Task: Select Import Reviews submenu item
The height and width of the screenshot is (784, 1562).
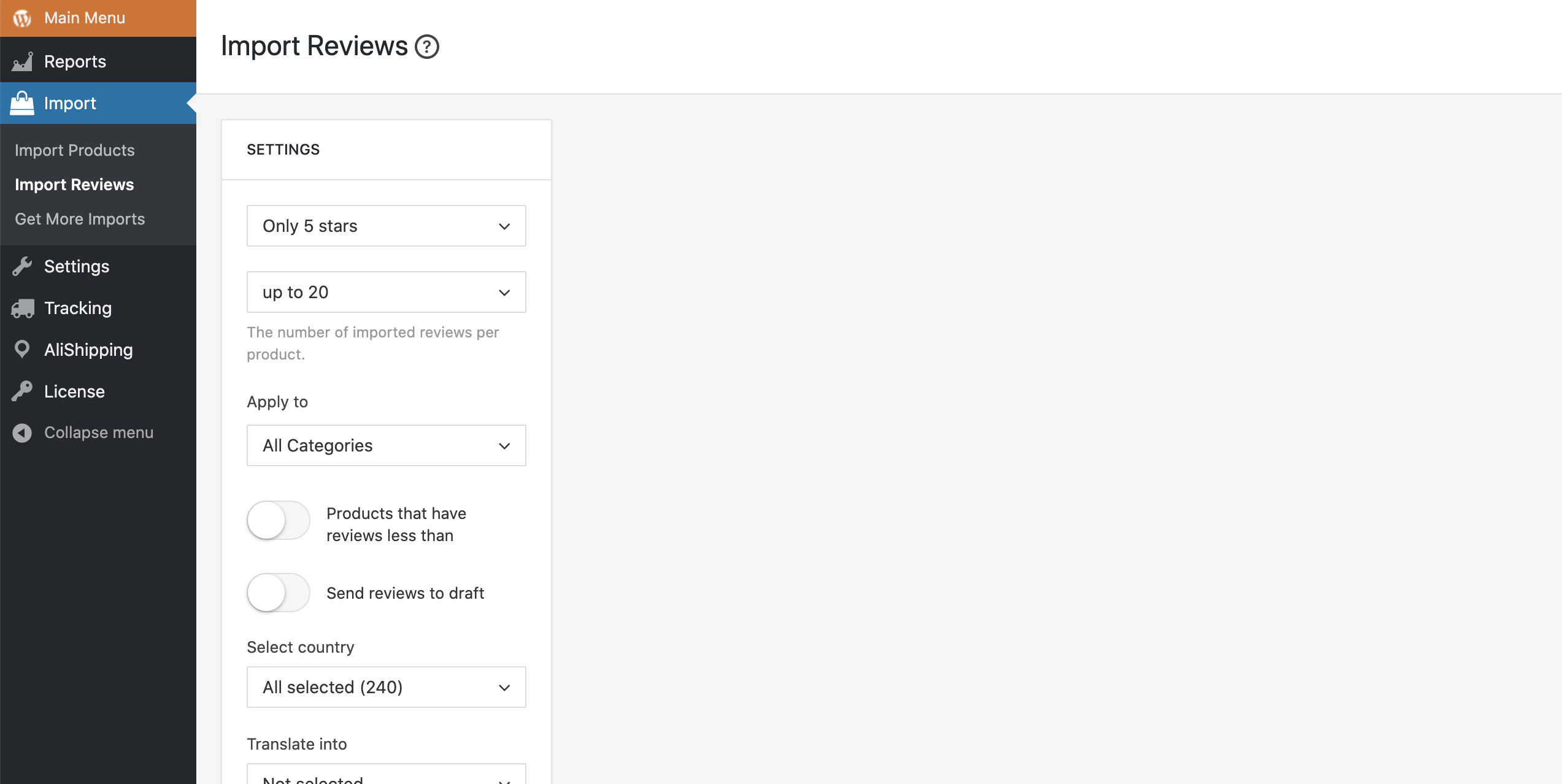Action: coord(74,185)
